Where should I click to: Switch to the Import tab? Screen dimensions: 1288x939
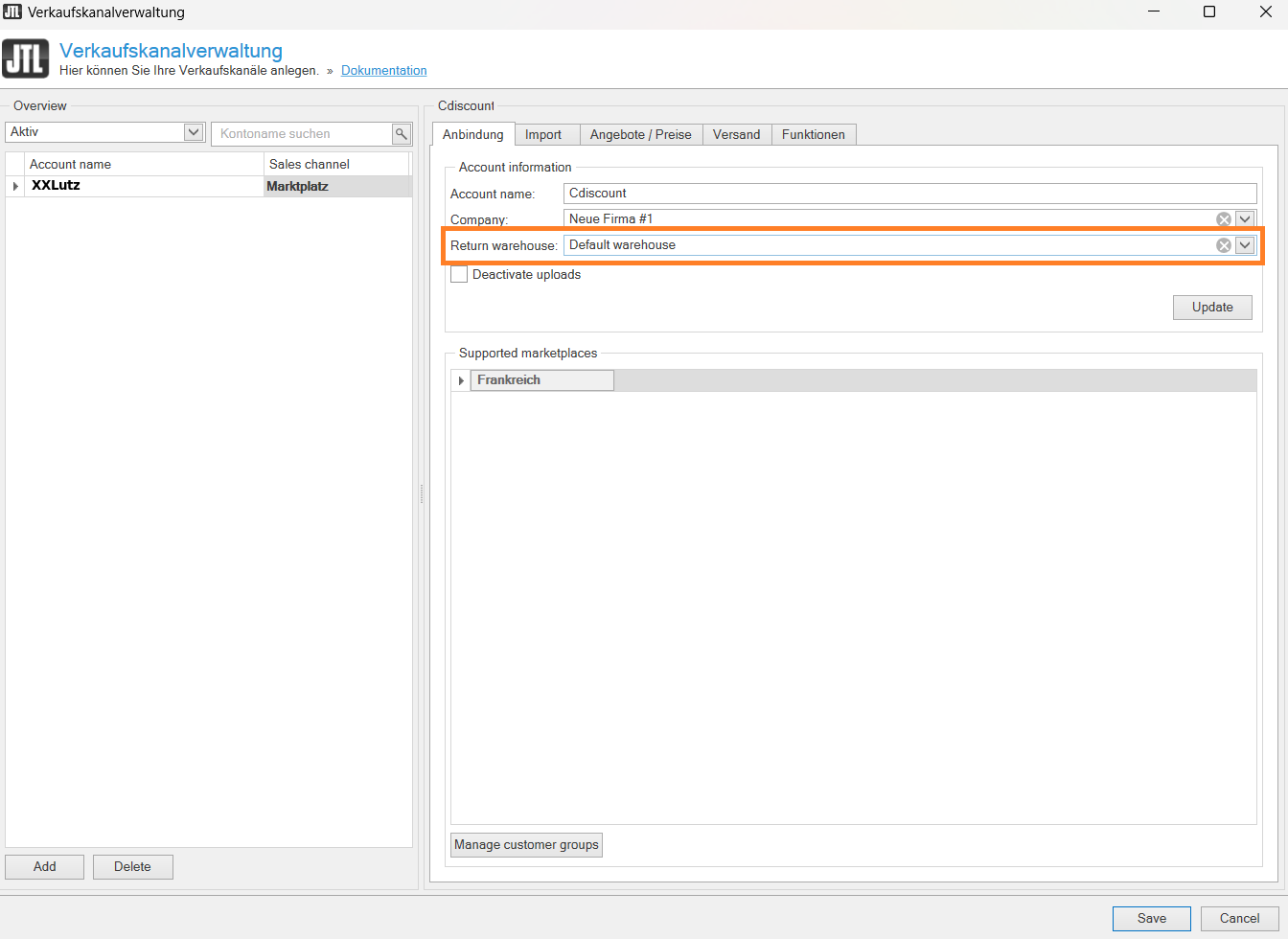click(x=543, y=135)
